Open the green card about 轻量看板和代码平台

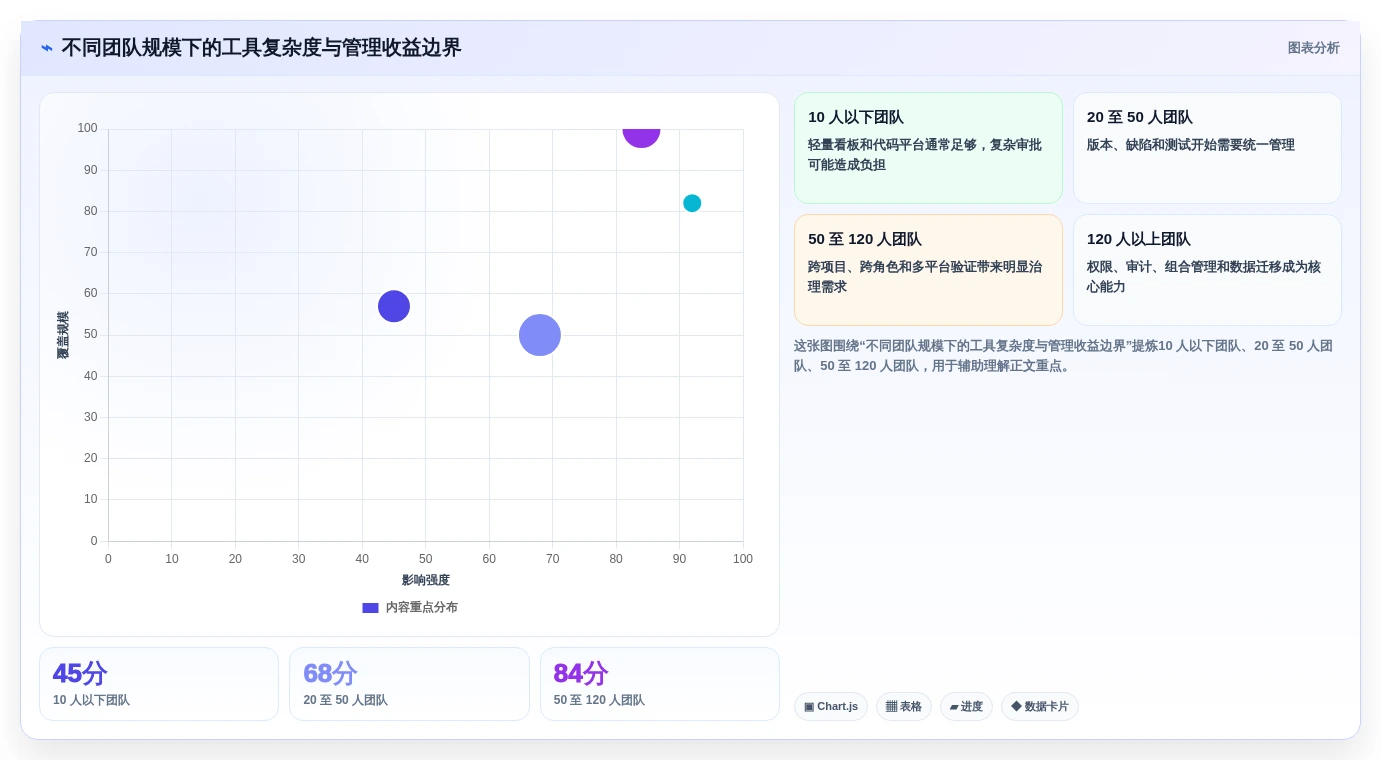[928, 148]
